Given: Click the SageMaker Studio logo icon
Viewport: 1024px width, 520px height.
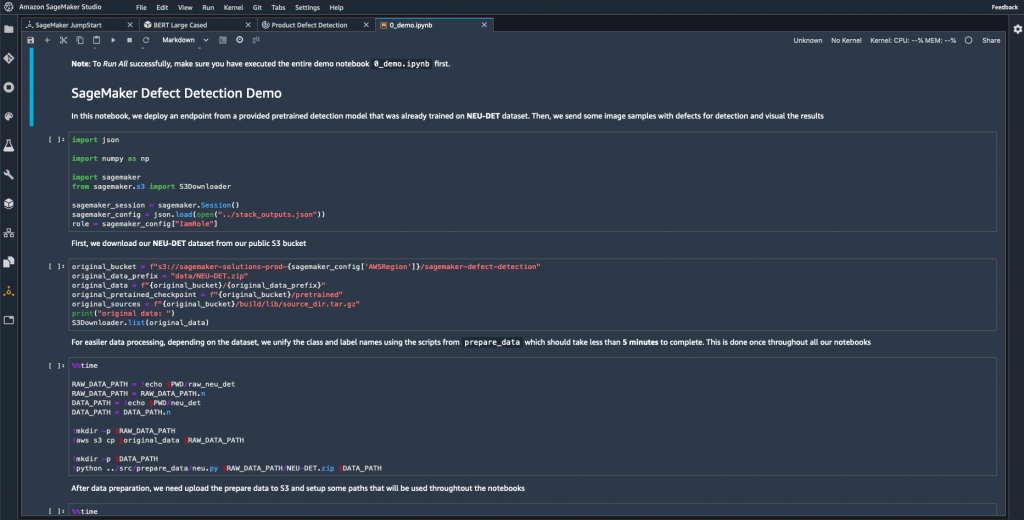Looking at the screenshot, I should pyautogui.click(x=8, y=7).
